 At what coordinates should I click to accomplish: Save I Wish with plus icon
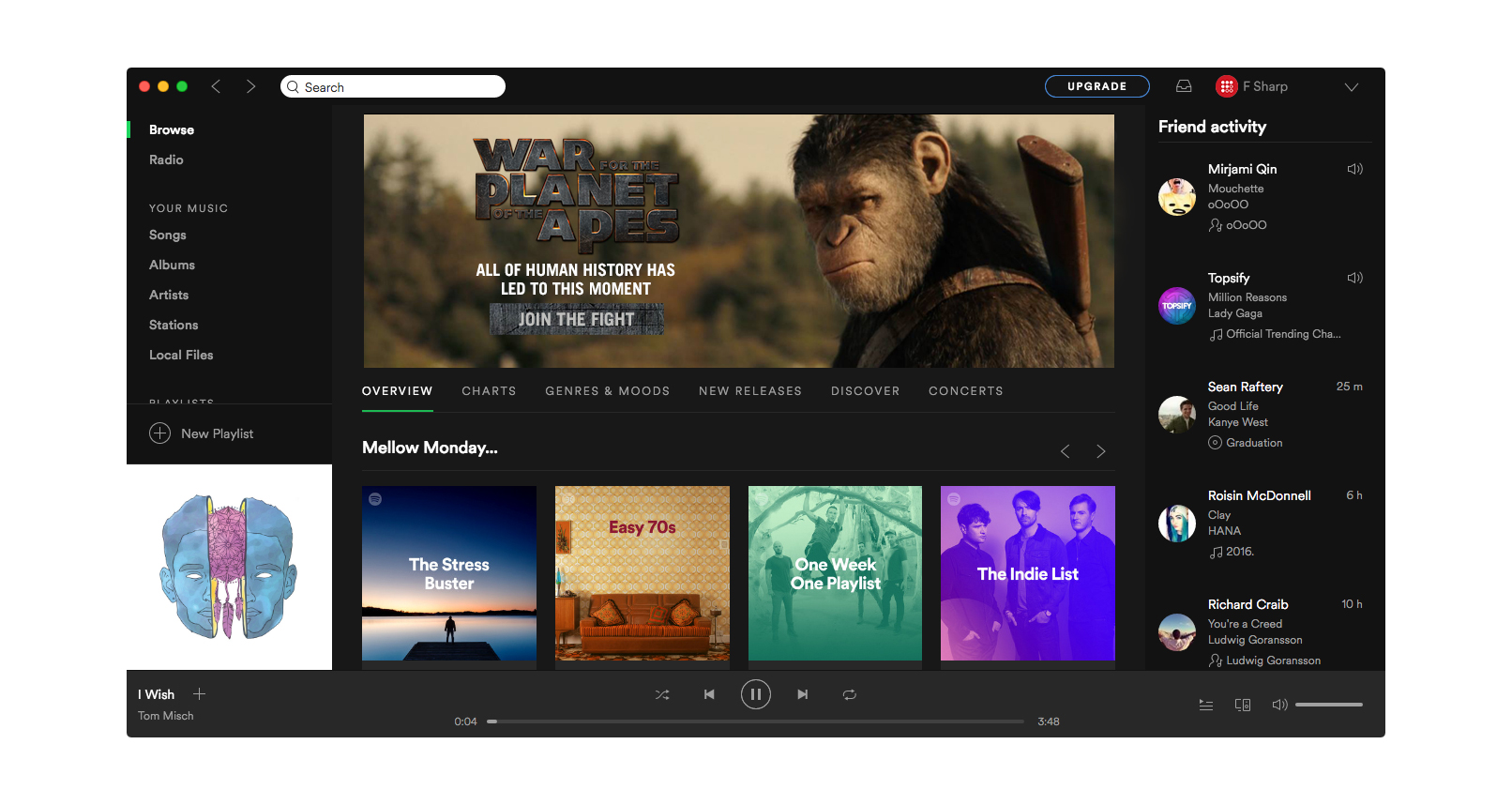199,694
